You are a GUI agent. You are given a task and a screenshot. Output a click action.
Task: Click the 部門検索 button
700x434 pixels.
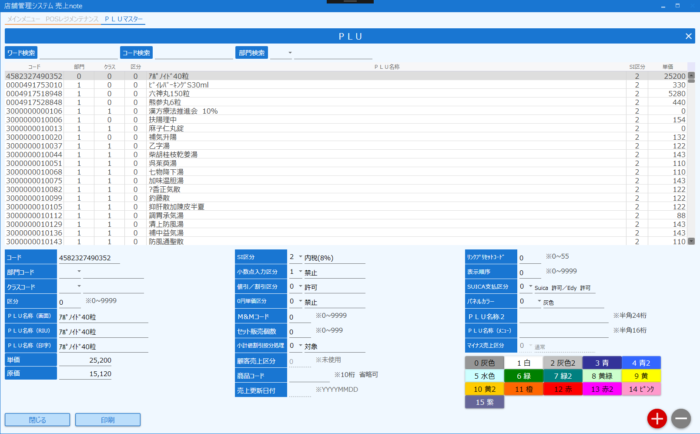tap(252, 52)
